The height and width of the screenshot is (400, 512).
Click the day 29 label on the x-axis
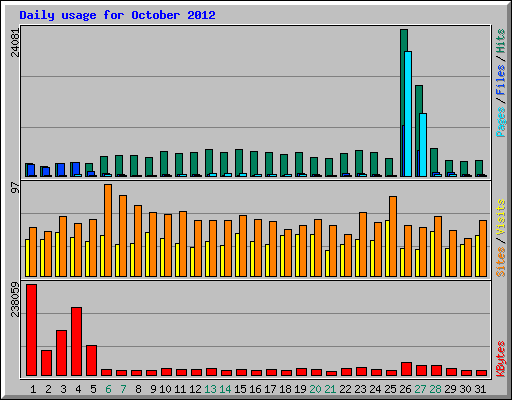coord(450,389)
